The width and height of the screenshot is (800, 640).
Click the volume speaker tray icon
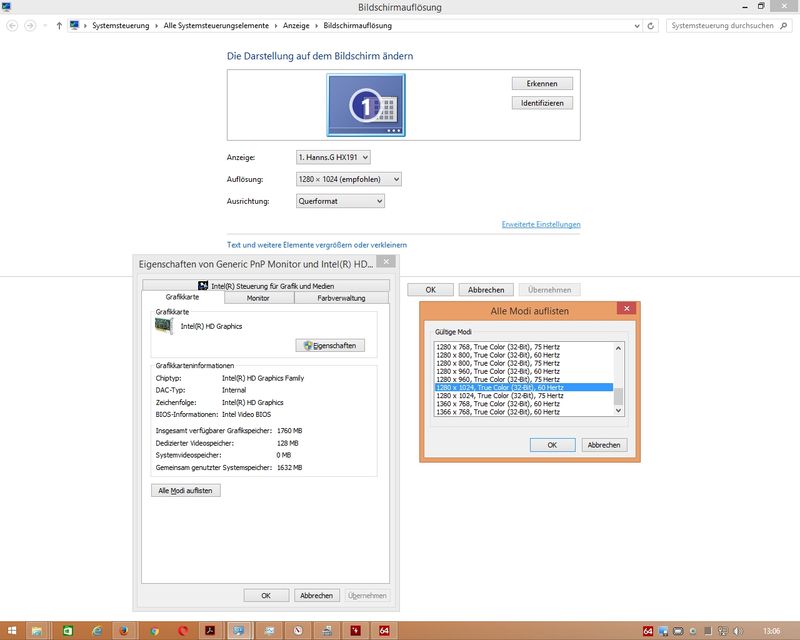coord(739,631)
